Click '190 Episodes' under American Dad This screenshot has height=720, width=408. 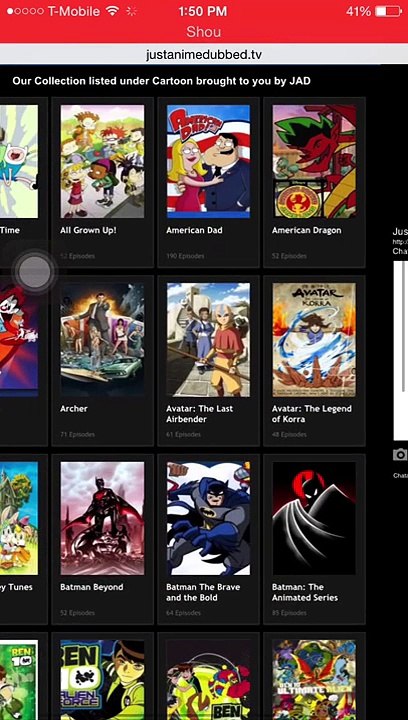tap(185, 256)
